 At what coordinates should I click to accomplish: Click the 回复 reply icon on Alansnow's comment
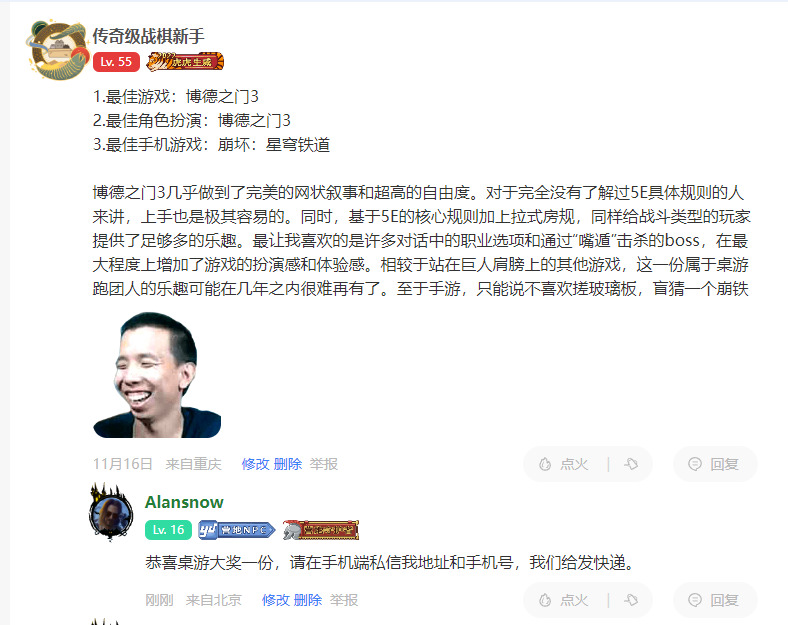695,600
